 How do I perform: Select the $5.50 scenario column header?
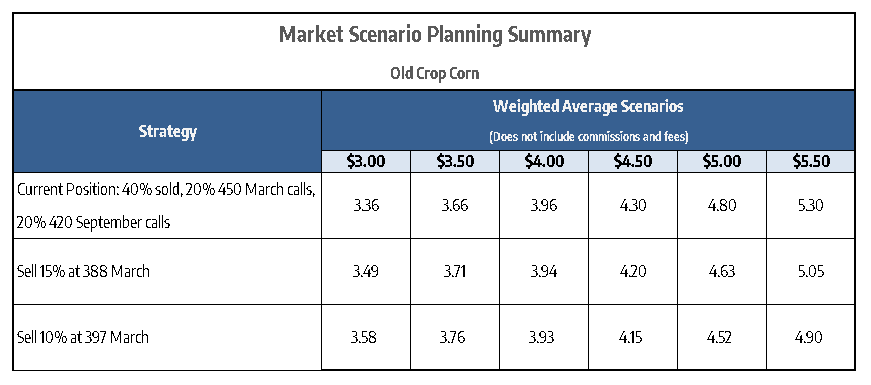pyautogui.click(x=810, y=162)
